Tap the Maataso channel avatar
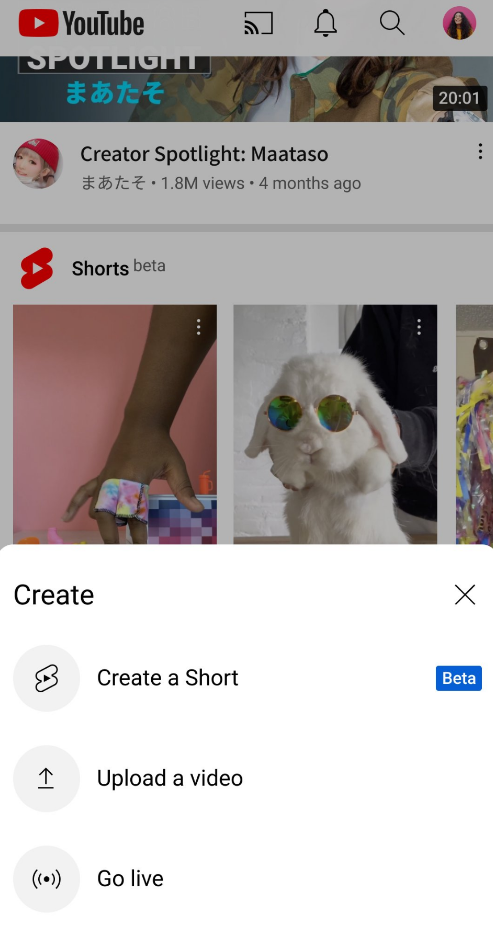Viewport: 493px width, 935px height. [38, 164]
